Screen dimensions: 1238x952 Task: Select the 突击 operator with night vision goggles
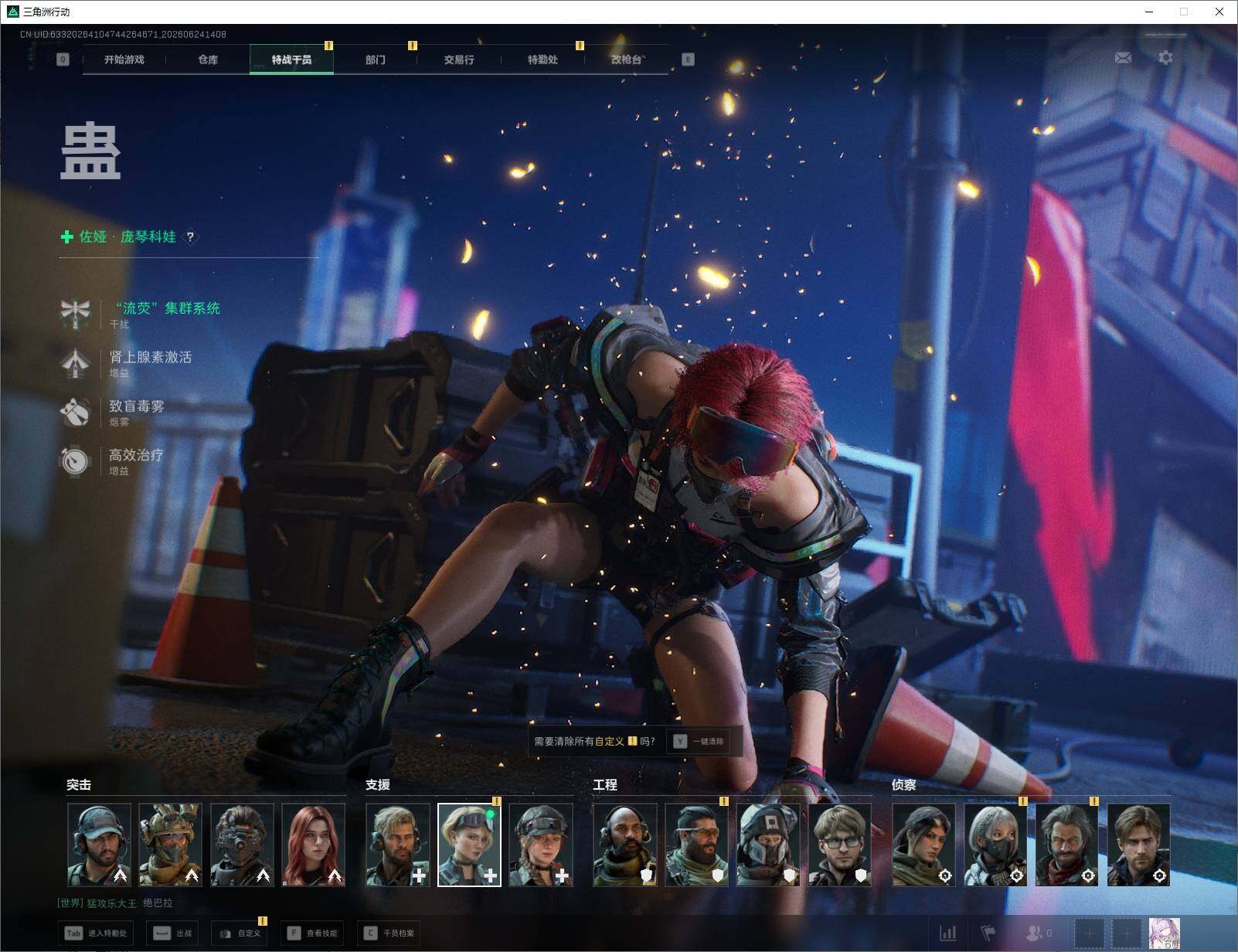pyautogui.click(x=242, y=845)
